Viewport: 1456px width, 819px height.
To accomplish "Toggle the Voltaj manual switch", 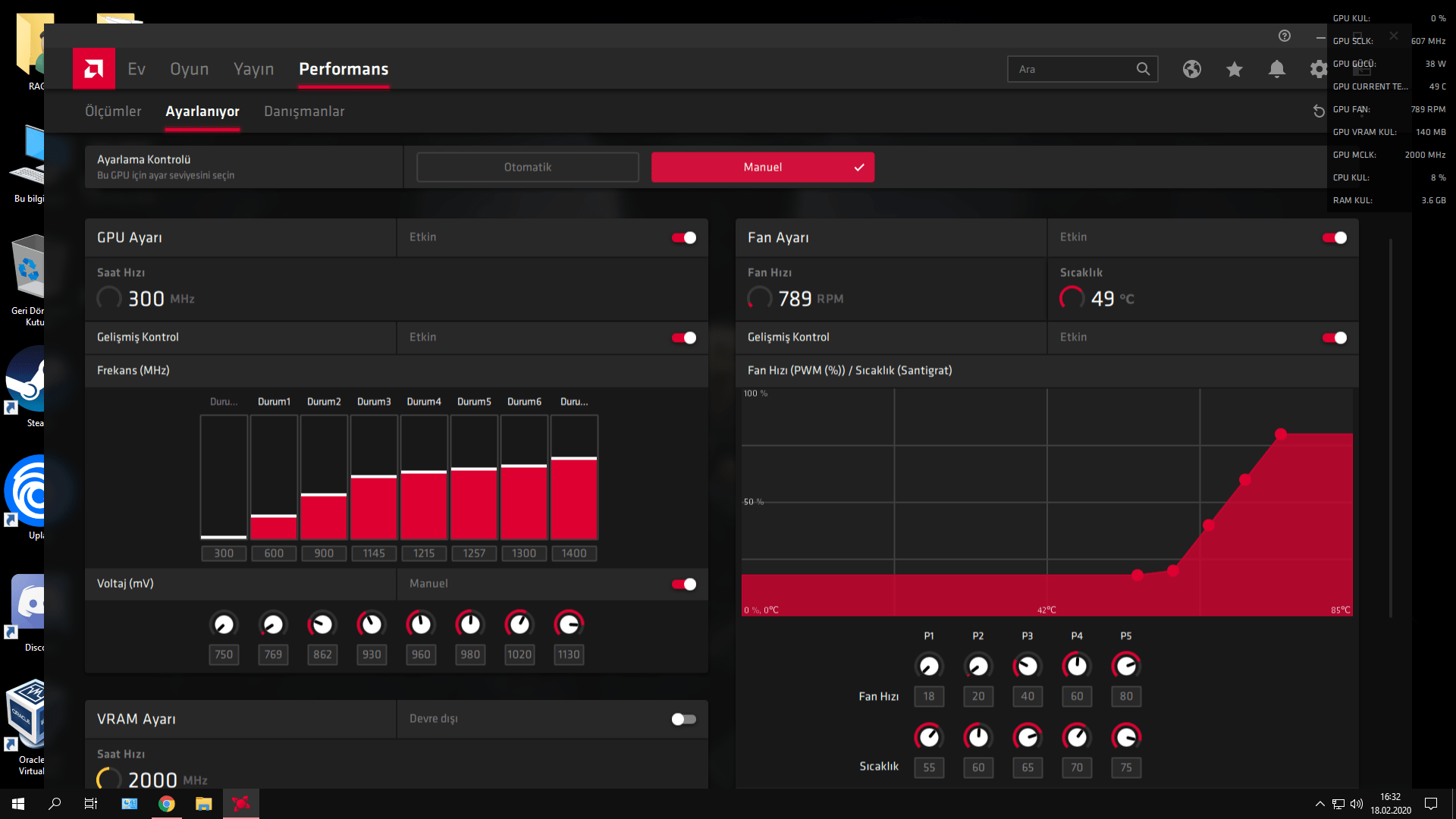I will (683, 584).
